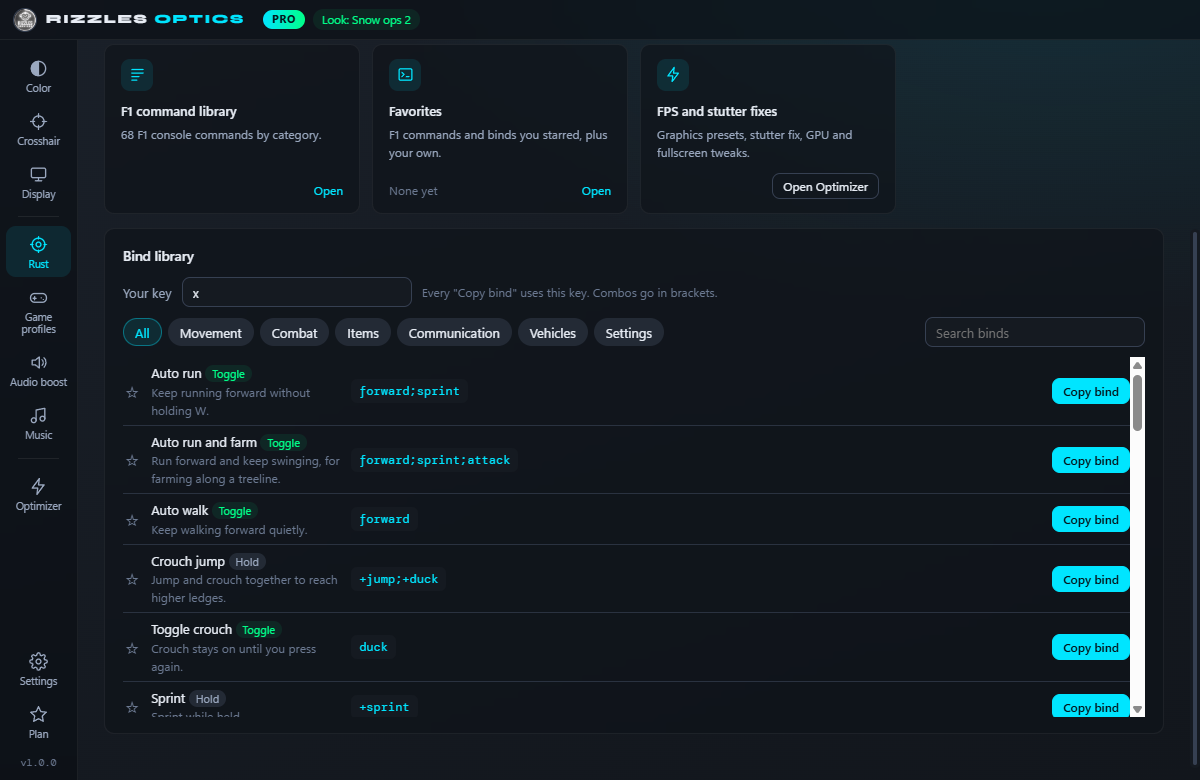Star the Auto run bind
The width and height of the screenshot is (1200, 780).
click(x=132, y=392)
